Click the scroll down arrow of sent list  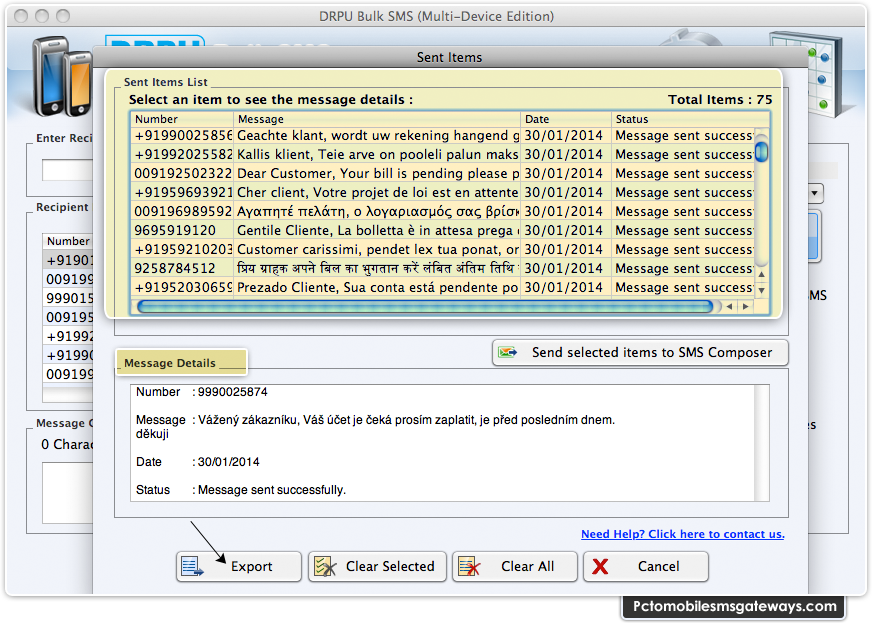pyautogui.click(x=761, y=290)
